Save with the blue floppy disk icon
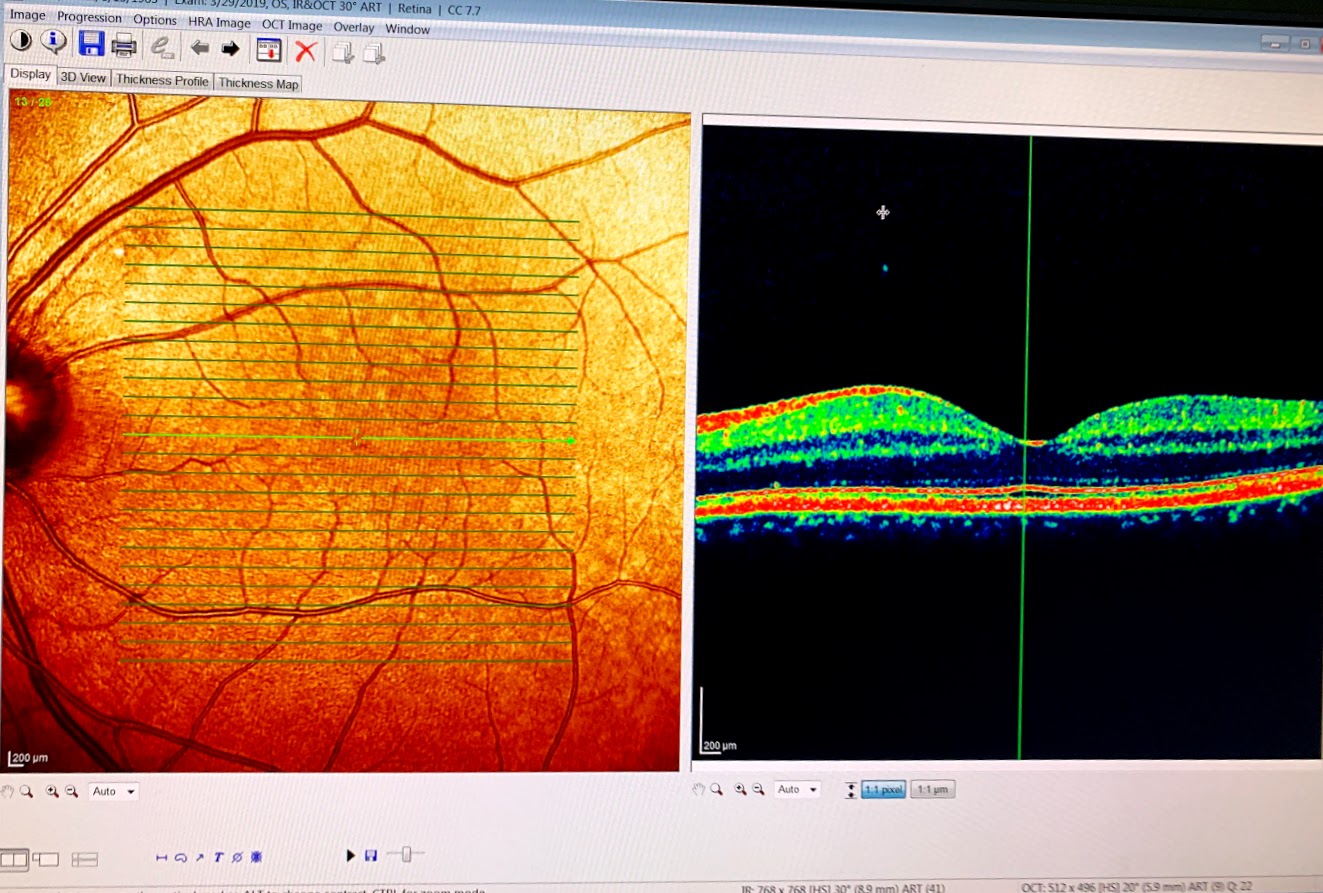This screenshot has height=893, width=1323. (x=91, y=44)
